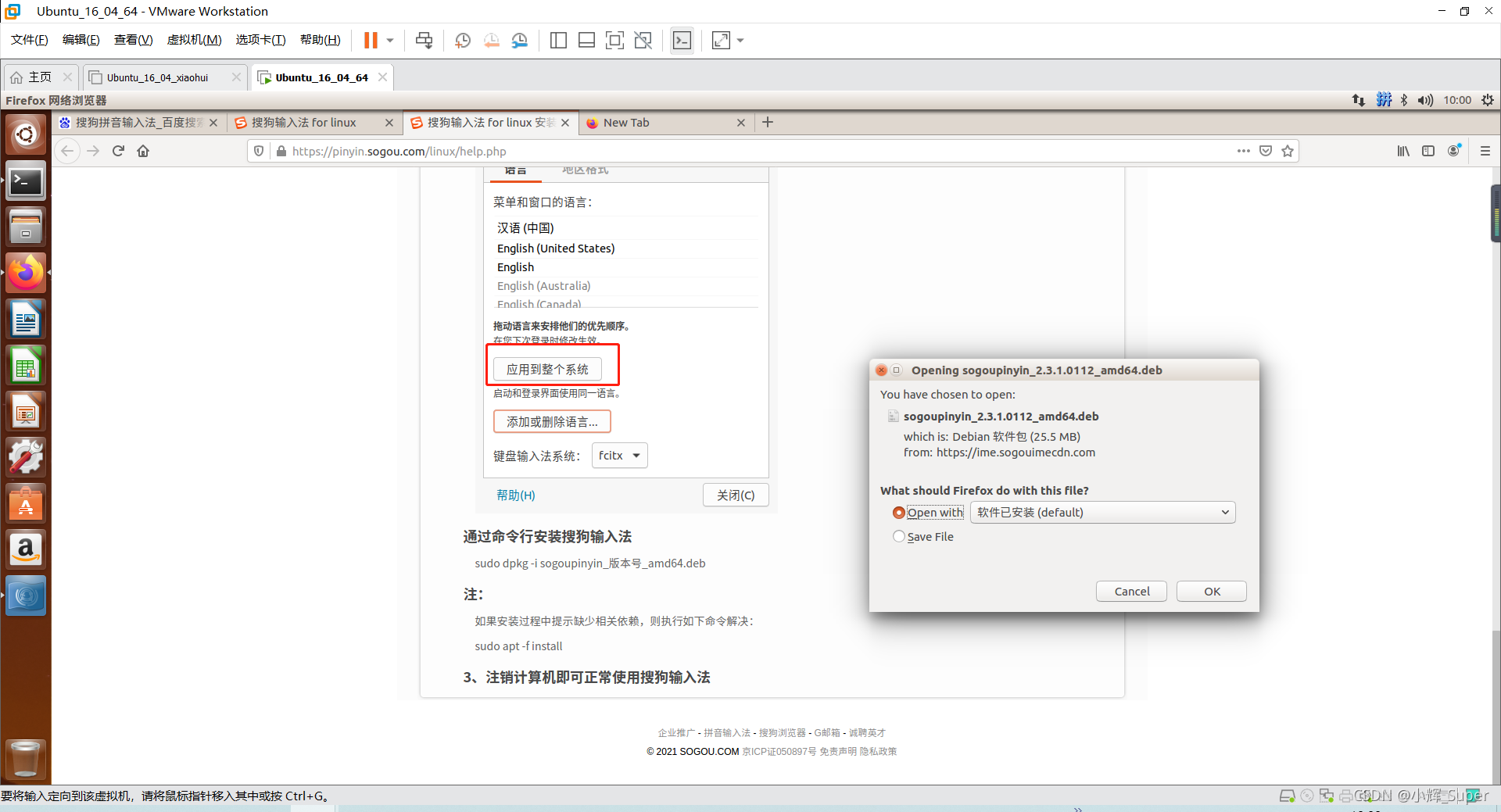Open a new Firefox tab with plus
Image resolution: width=1501 pixels, height=812 pixels.
pos(768,122)
